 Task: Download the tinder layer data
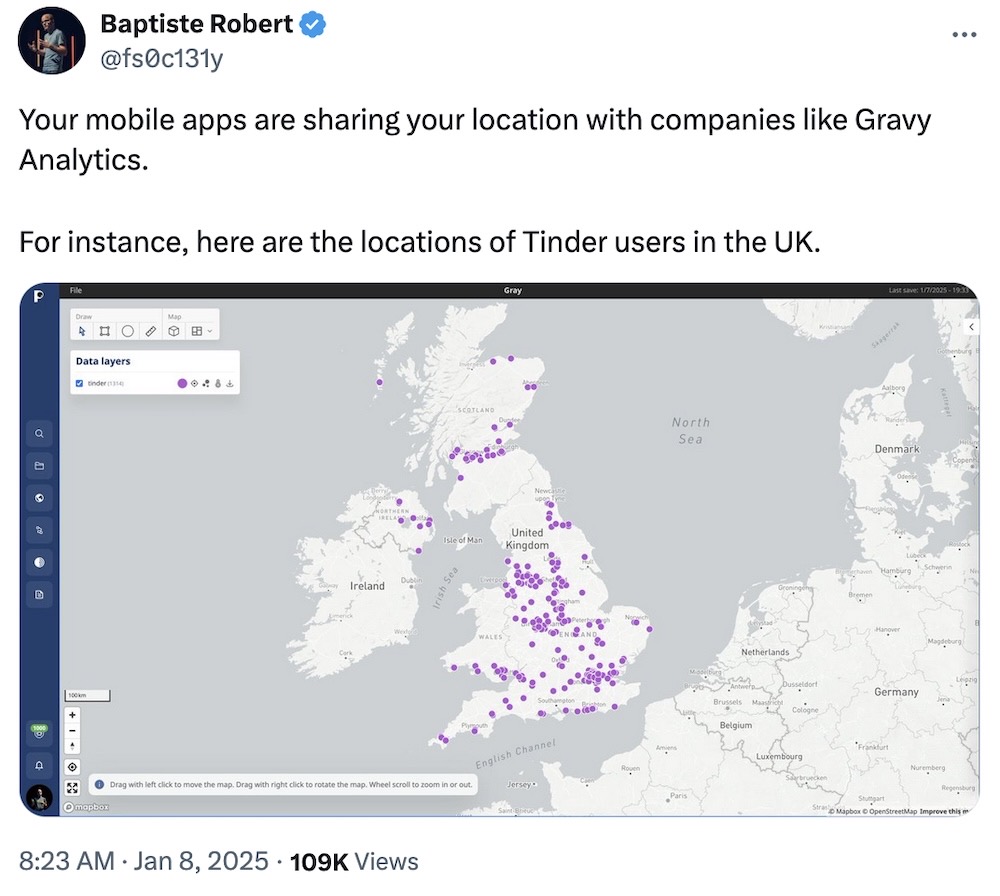pyautogui.click(x=229, y=383)
